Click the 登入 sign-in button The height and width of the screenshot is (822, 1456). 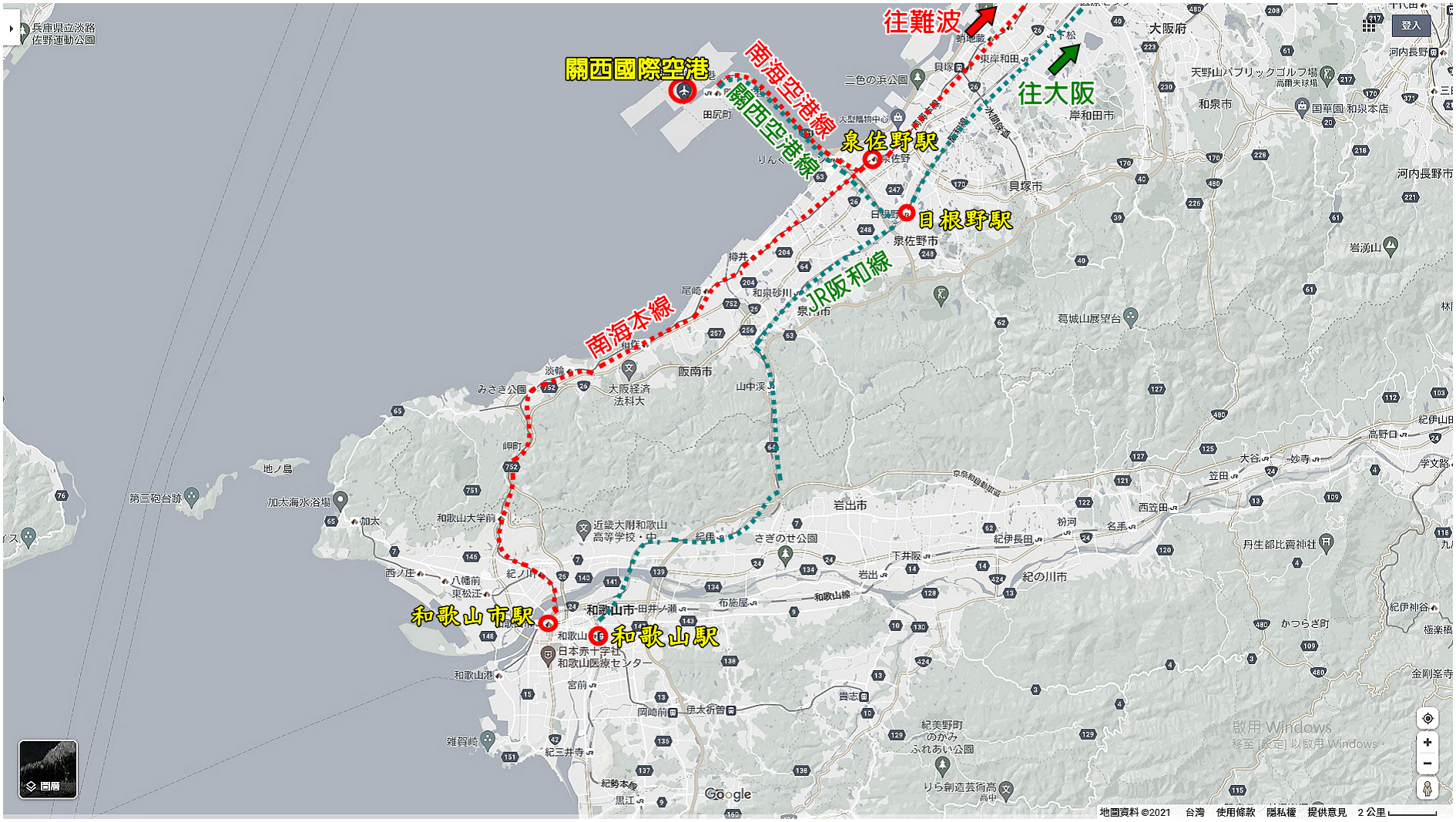click(x=1411, y=25)
